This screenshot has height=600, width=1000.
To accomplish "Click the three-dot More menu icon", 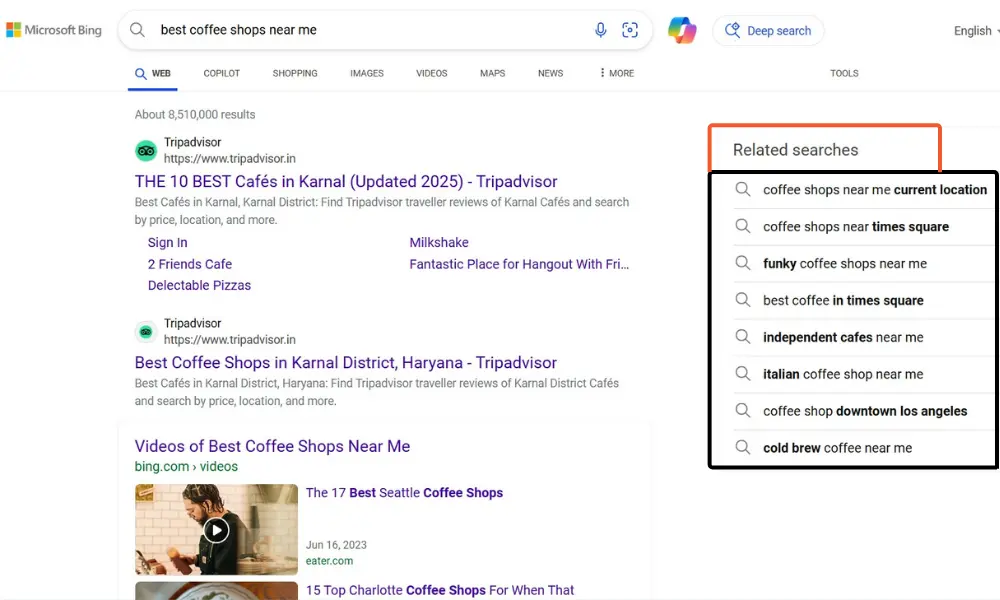I will [602, 73].
